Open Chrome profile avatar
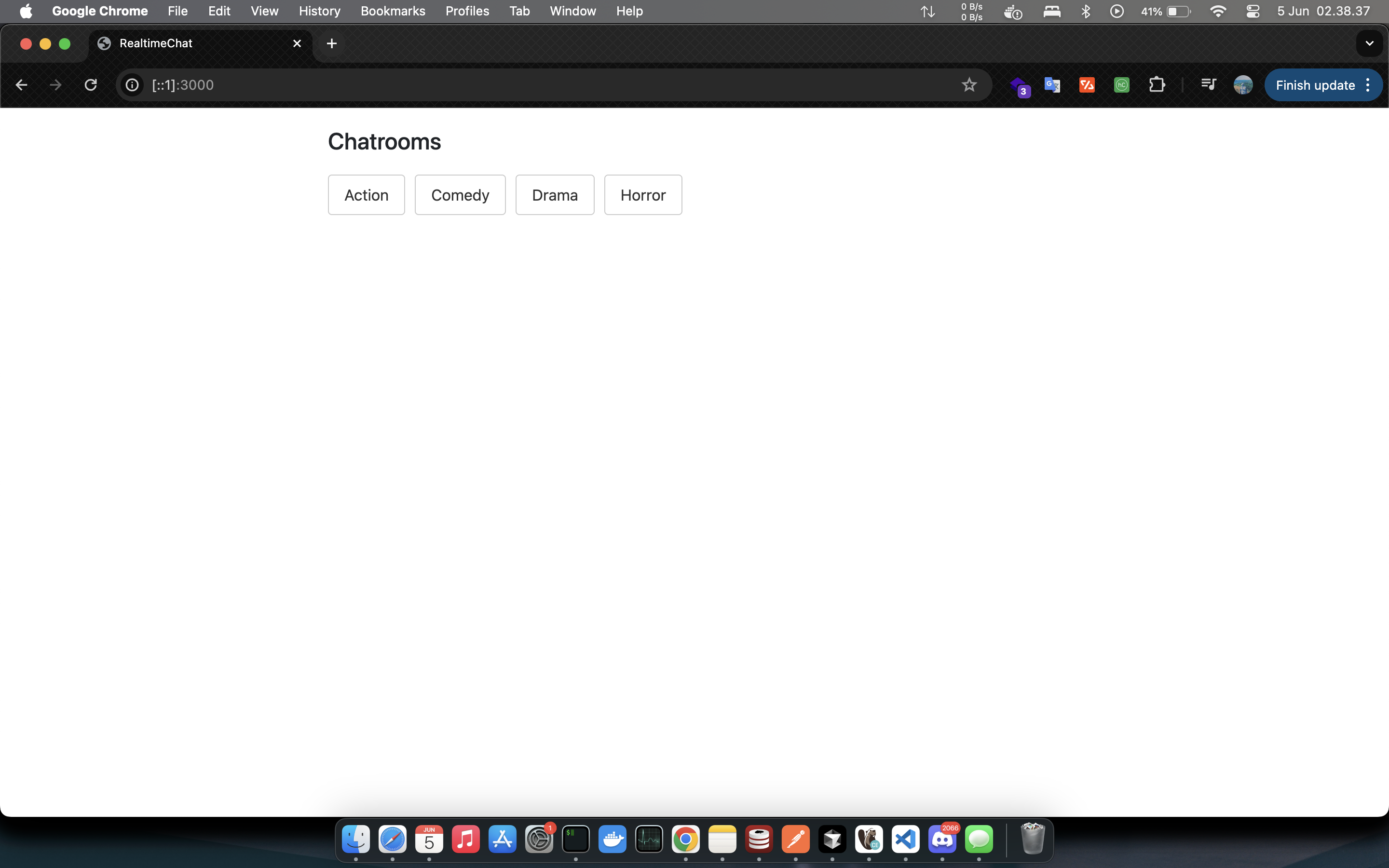The width and height of the screenshot is (1389, 868). click(1243, 85)
